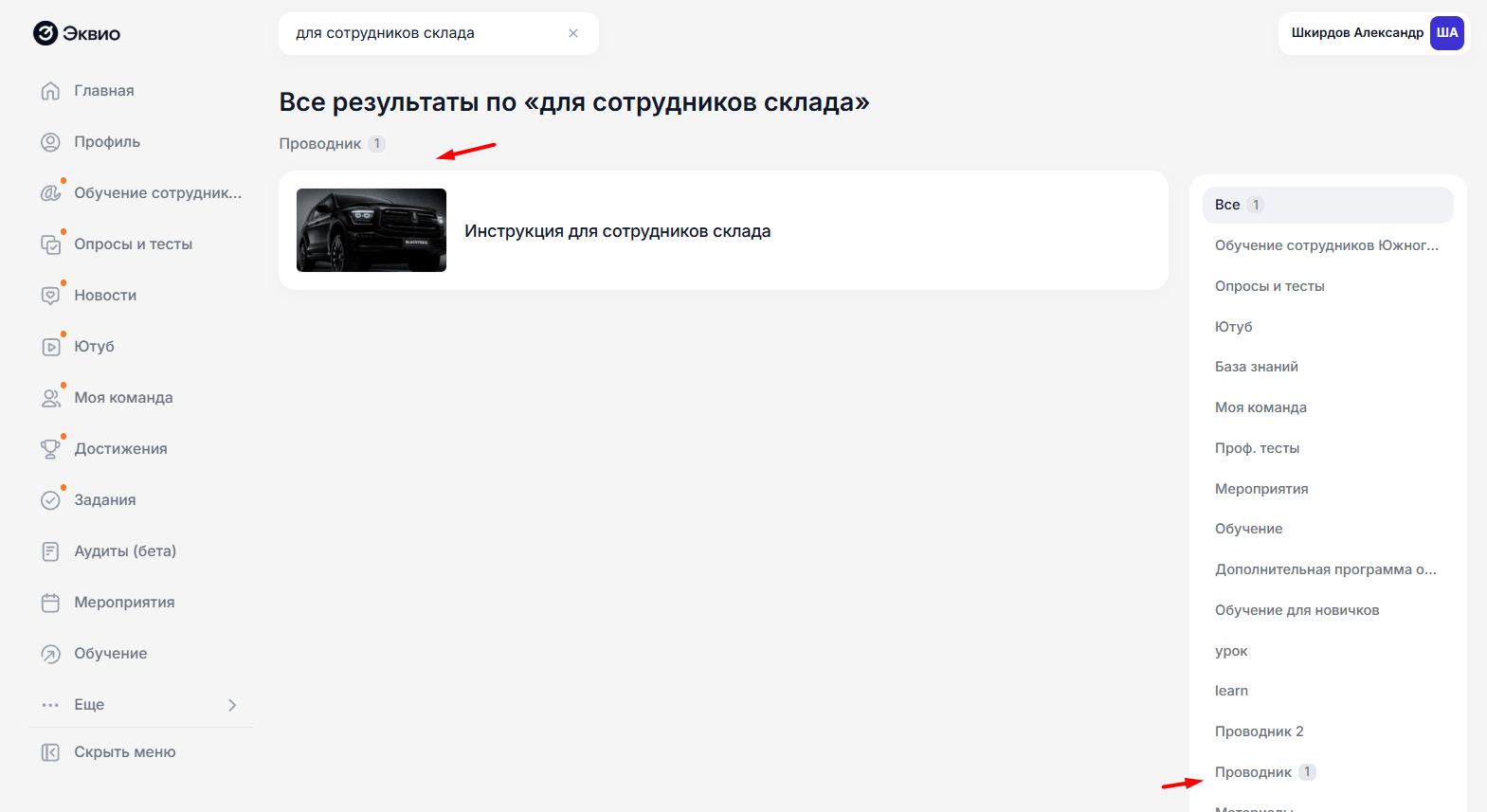Screen dimensions: 1487x812
Task: Open Аудиты (бета) in sidebar
Action: click(125, 551)
